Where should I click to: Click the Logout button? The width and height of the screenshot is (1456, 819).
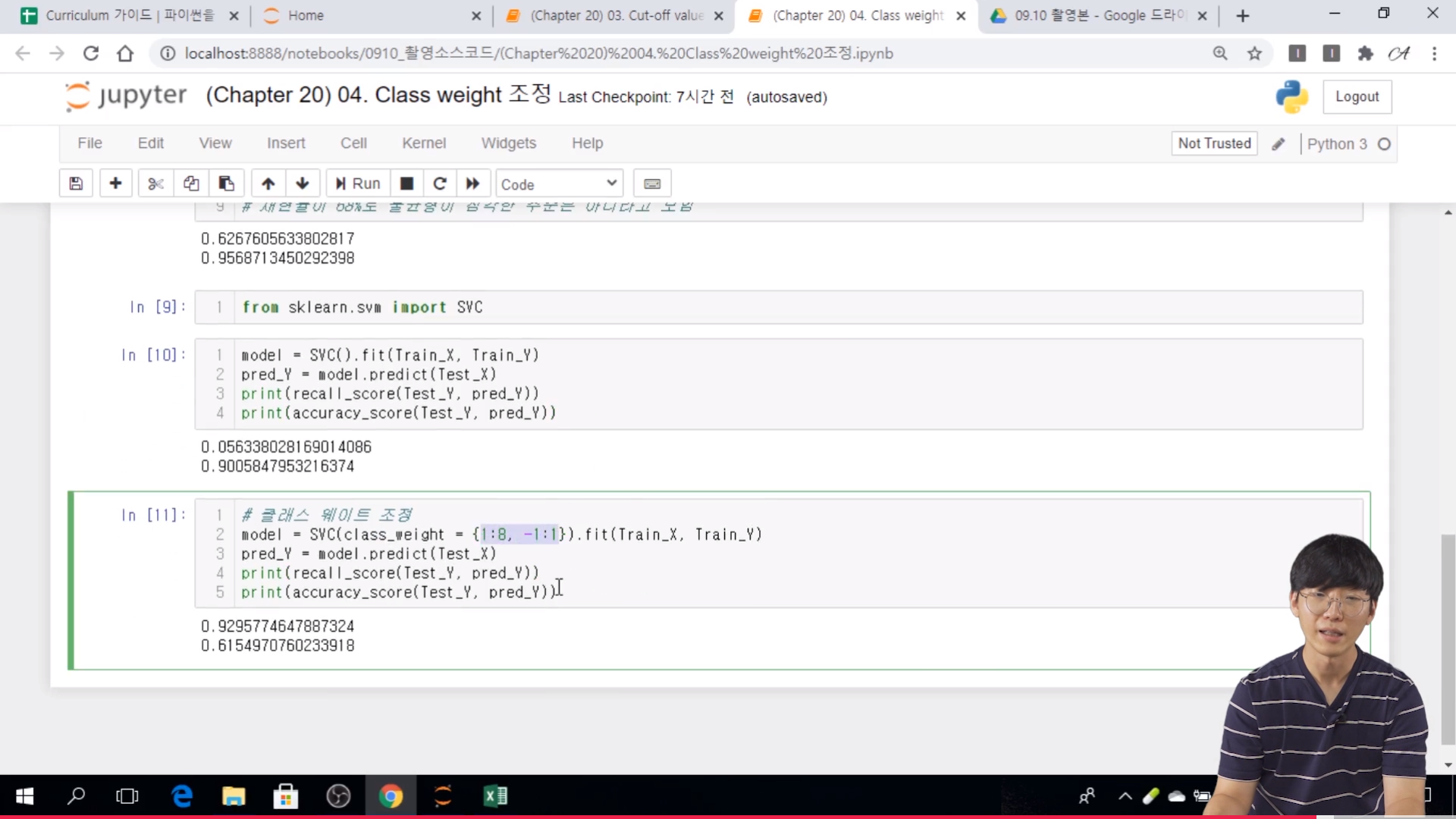pyautogui.click(x=1357, y=97)
